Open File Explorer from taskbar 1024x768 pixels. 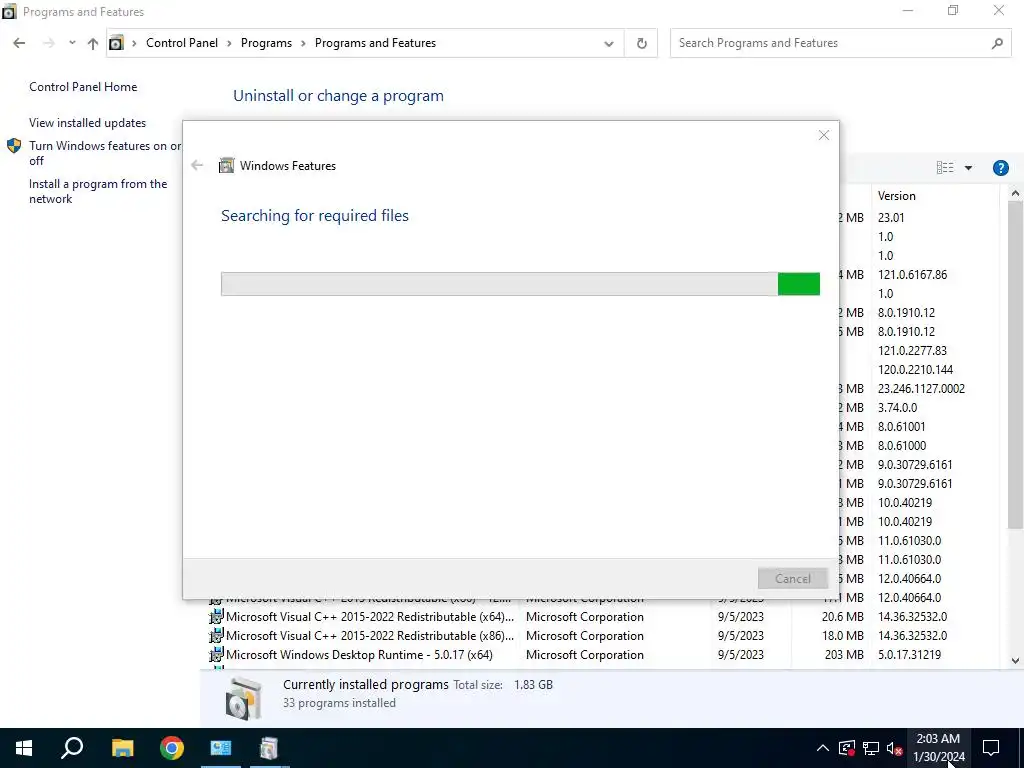tap(122, 748)
